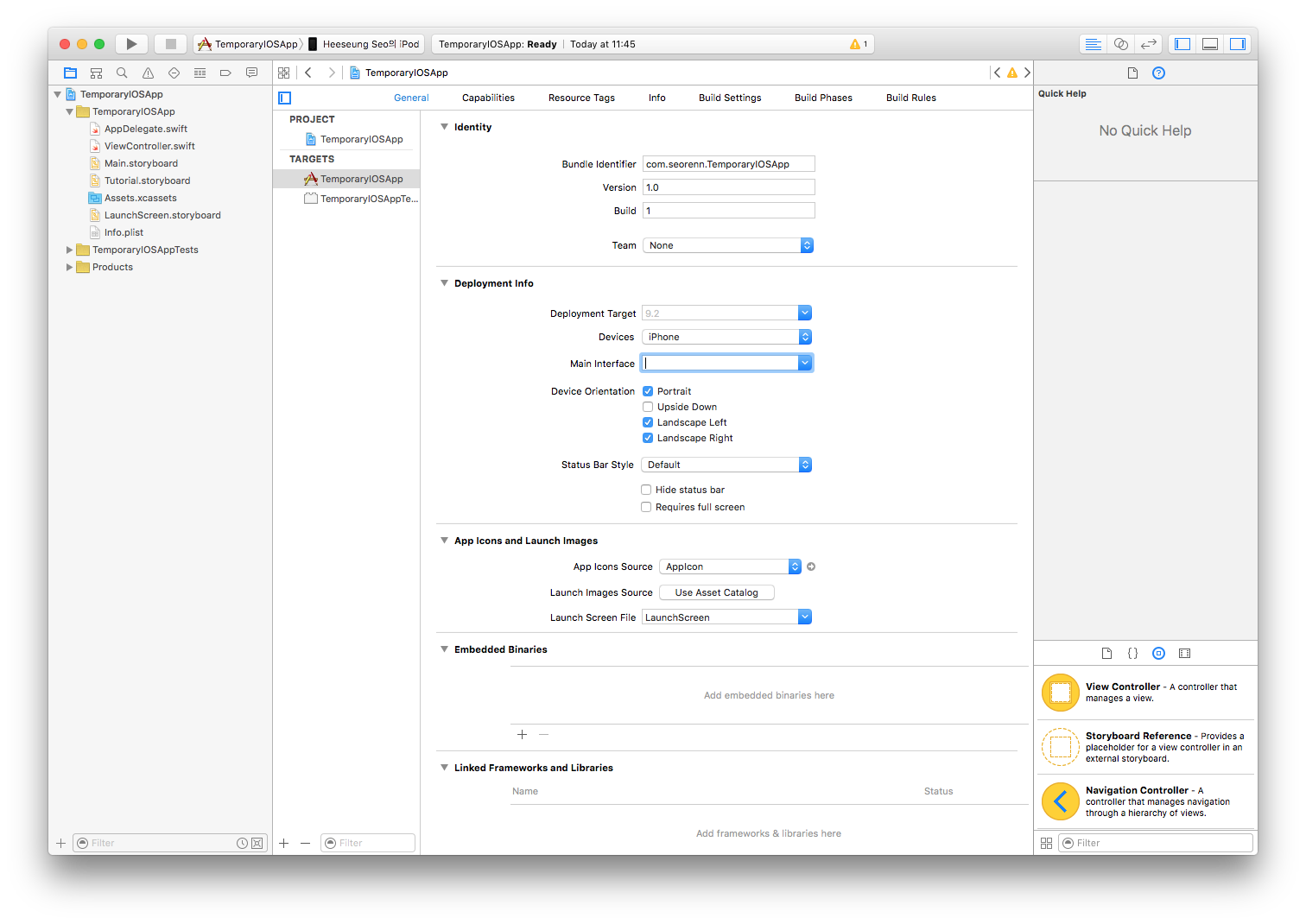The height and width of the screenshot is (924, 1306).
Task: Go forward in editor history
Action: pyautogui.click(x=332, y=73)
